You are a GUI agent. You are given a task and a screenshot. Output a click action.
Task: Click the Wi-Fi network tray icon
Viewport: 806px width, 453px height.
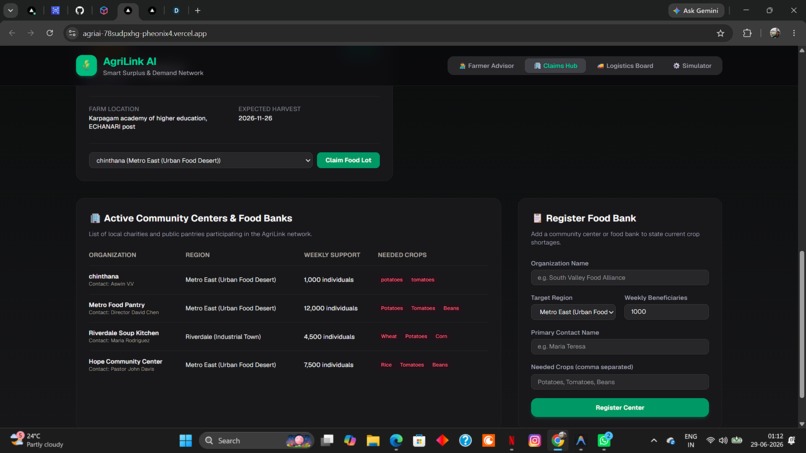point(710,441)
